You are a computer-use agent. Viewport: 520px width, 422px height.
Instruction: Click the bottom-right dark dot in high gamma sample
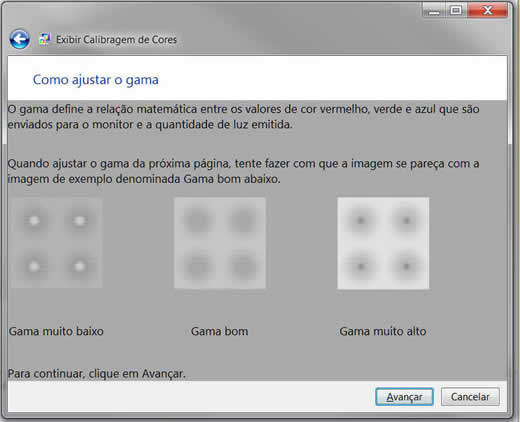407,266
